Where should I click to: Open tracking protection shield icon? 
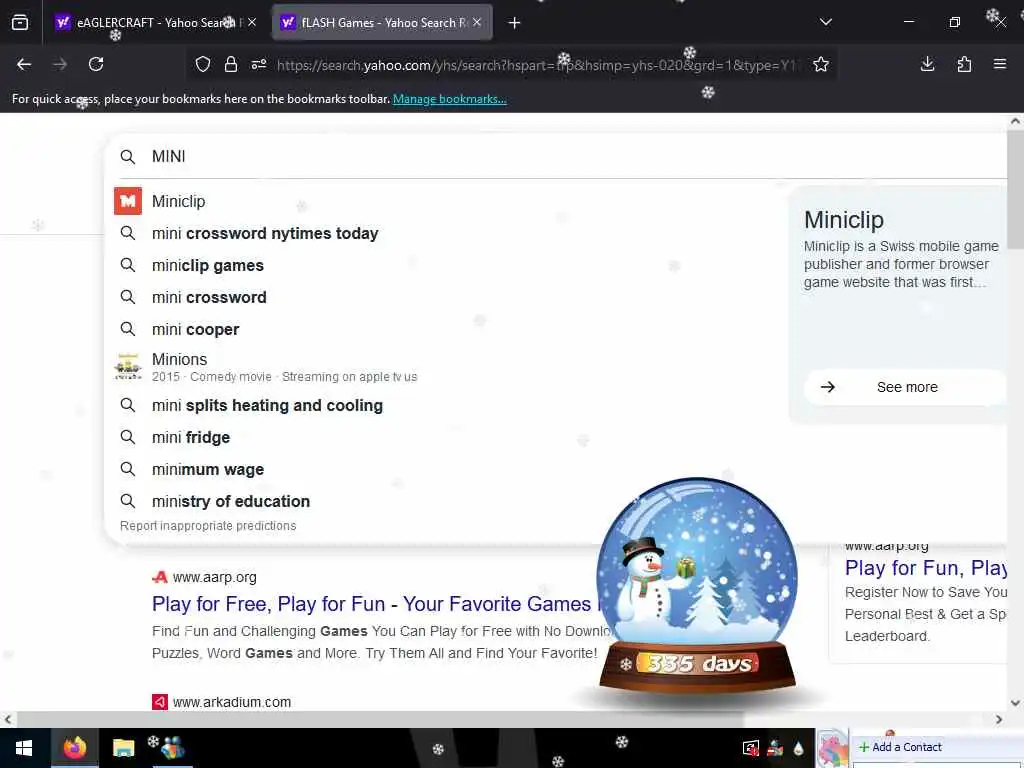[x=203, y=64]
